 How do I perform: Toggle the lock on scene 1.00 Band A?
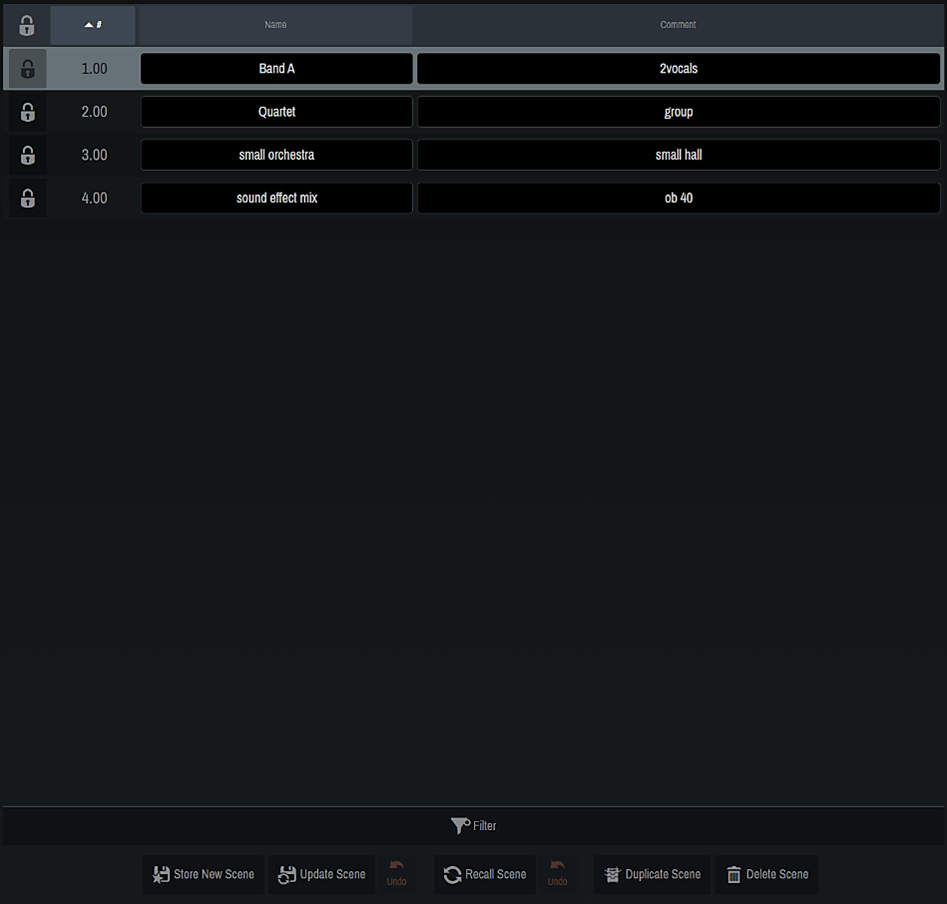27,68
